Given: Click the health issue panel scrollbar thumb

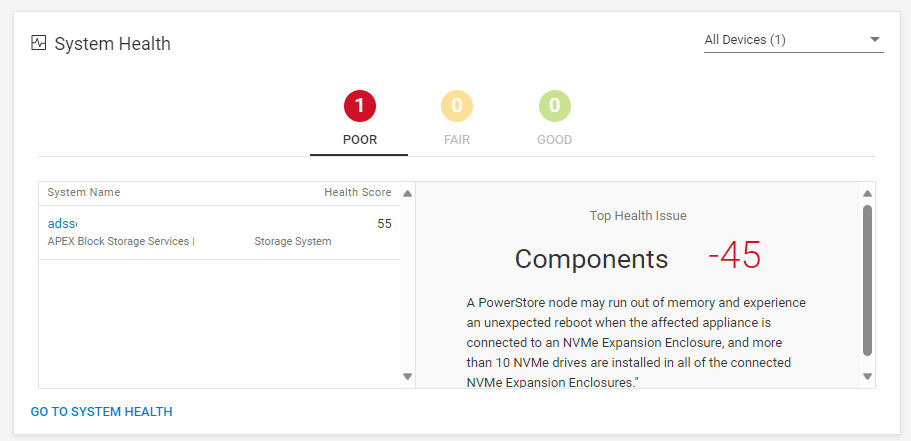Looking at the screenshot, I should (867, 280).
